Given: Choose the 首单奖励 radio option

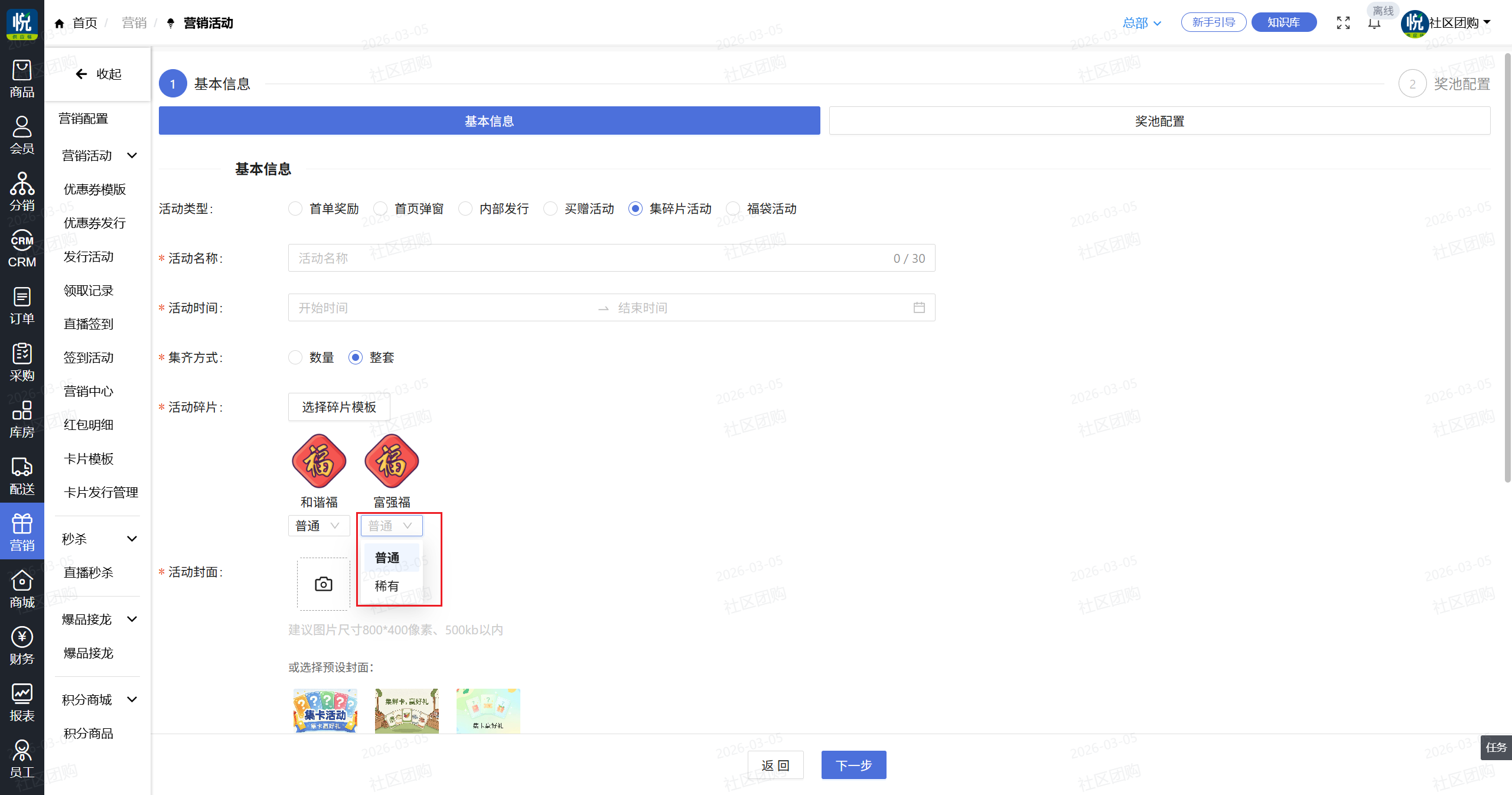Looking at the screenshot, I should (x=295, y=208).
